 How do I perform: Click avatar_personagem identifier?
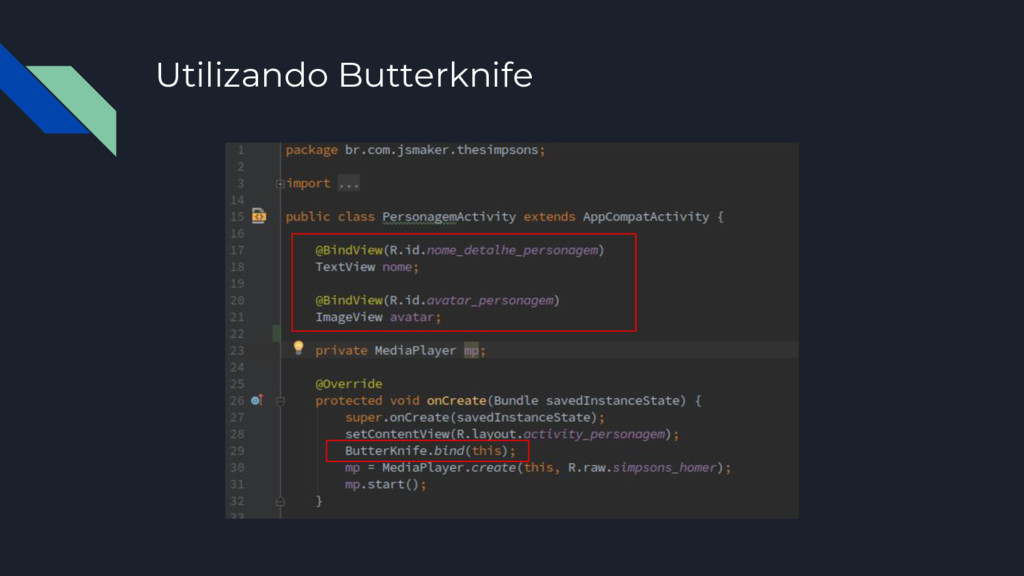[x=490, y=300]
